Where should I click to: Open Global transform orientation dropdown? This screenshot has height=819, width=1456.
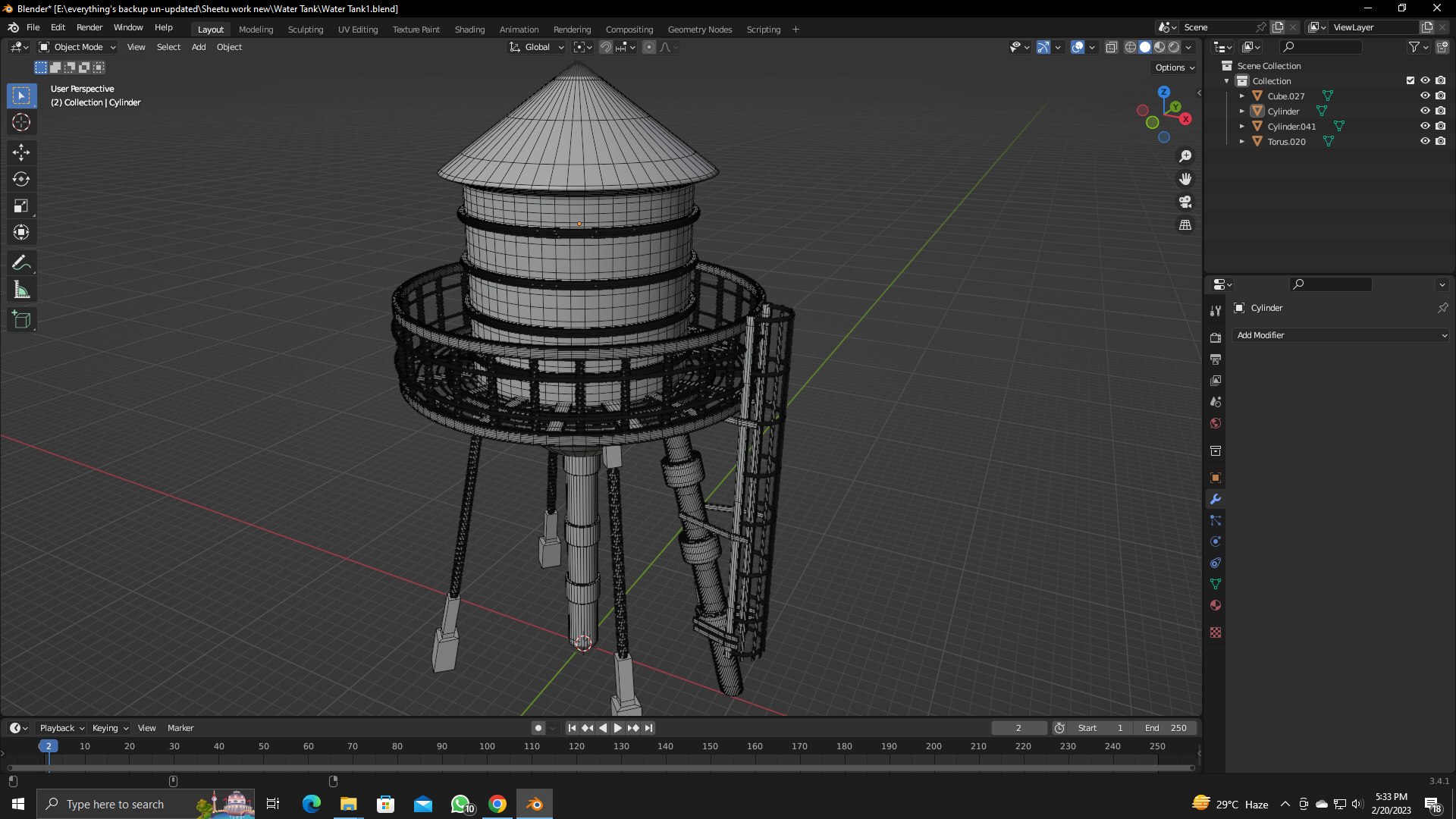(x=537, y=47)
